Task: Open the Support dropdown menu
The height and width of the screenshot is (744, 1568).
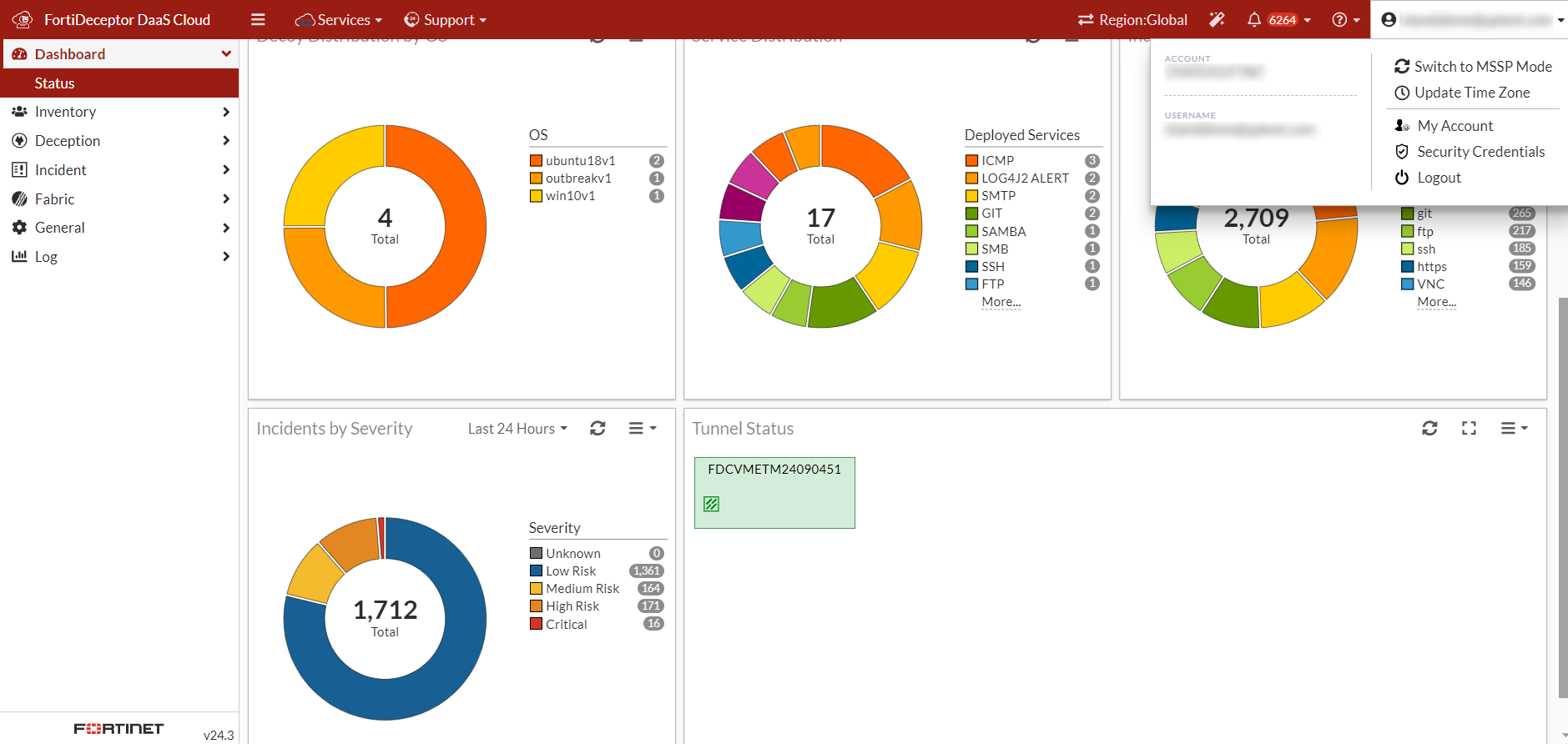Action: pyautogui.click(x=445, y=19)
